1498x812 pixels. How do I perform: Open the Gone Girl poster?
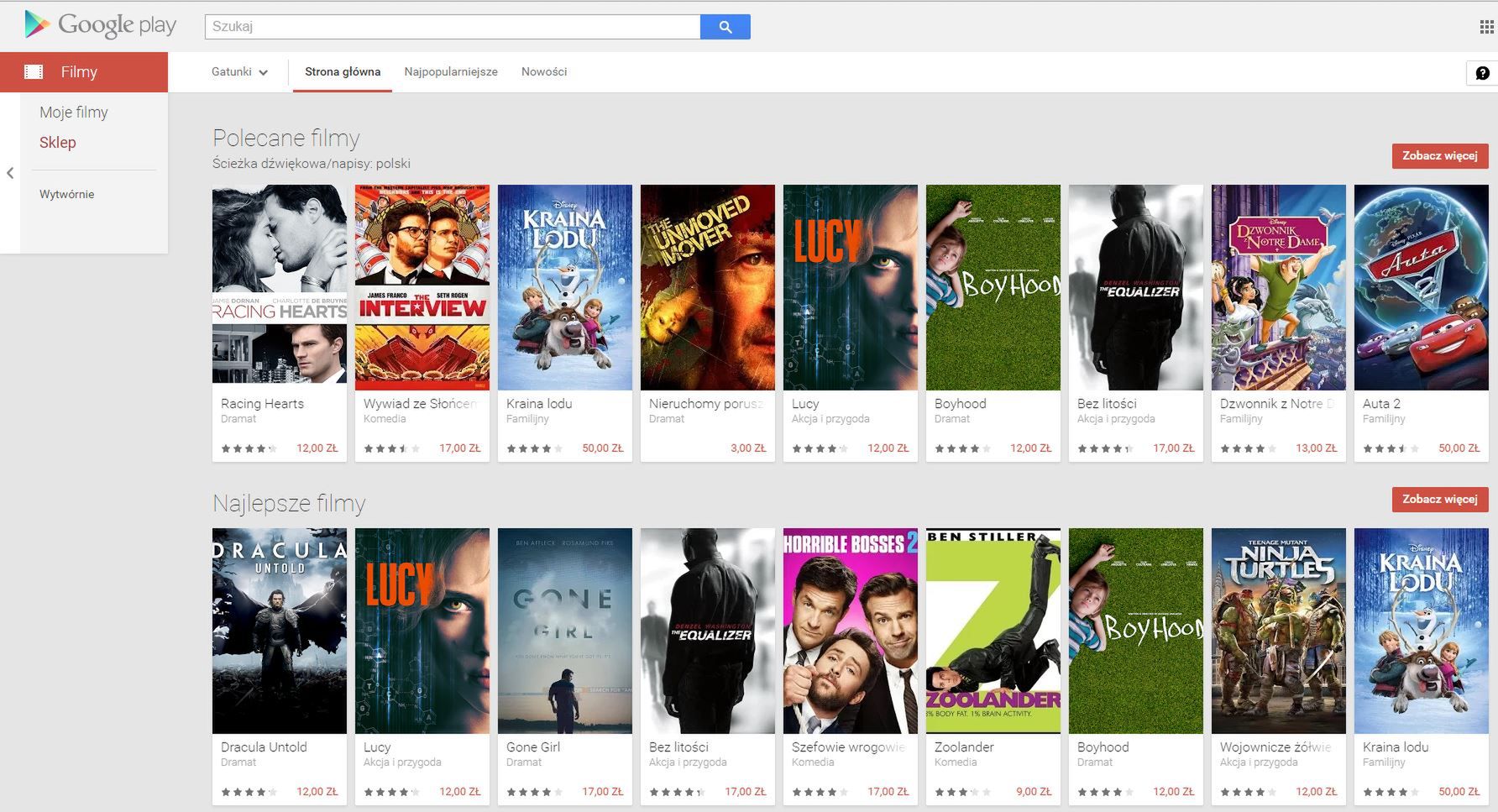point(565,631)
